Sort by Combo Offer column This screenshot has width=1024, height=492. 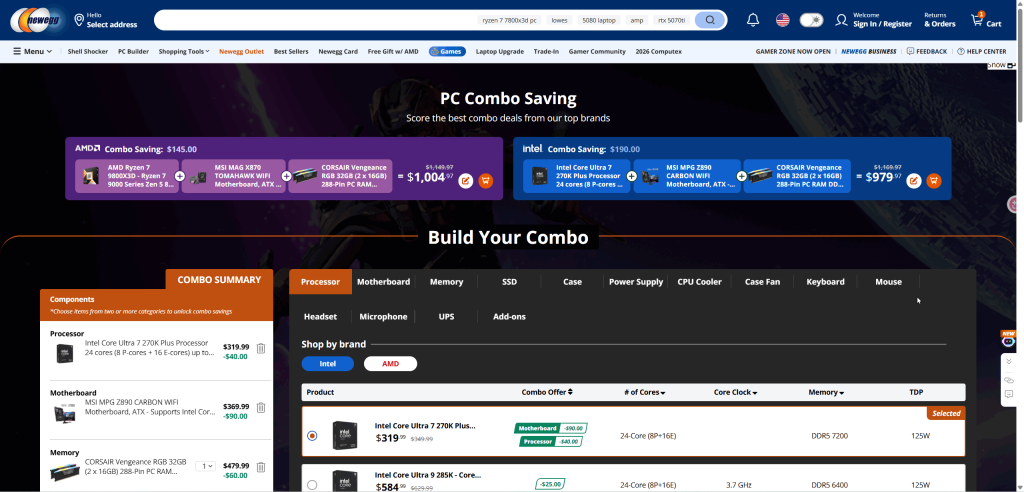547,392
